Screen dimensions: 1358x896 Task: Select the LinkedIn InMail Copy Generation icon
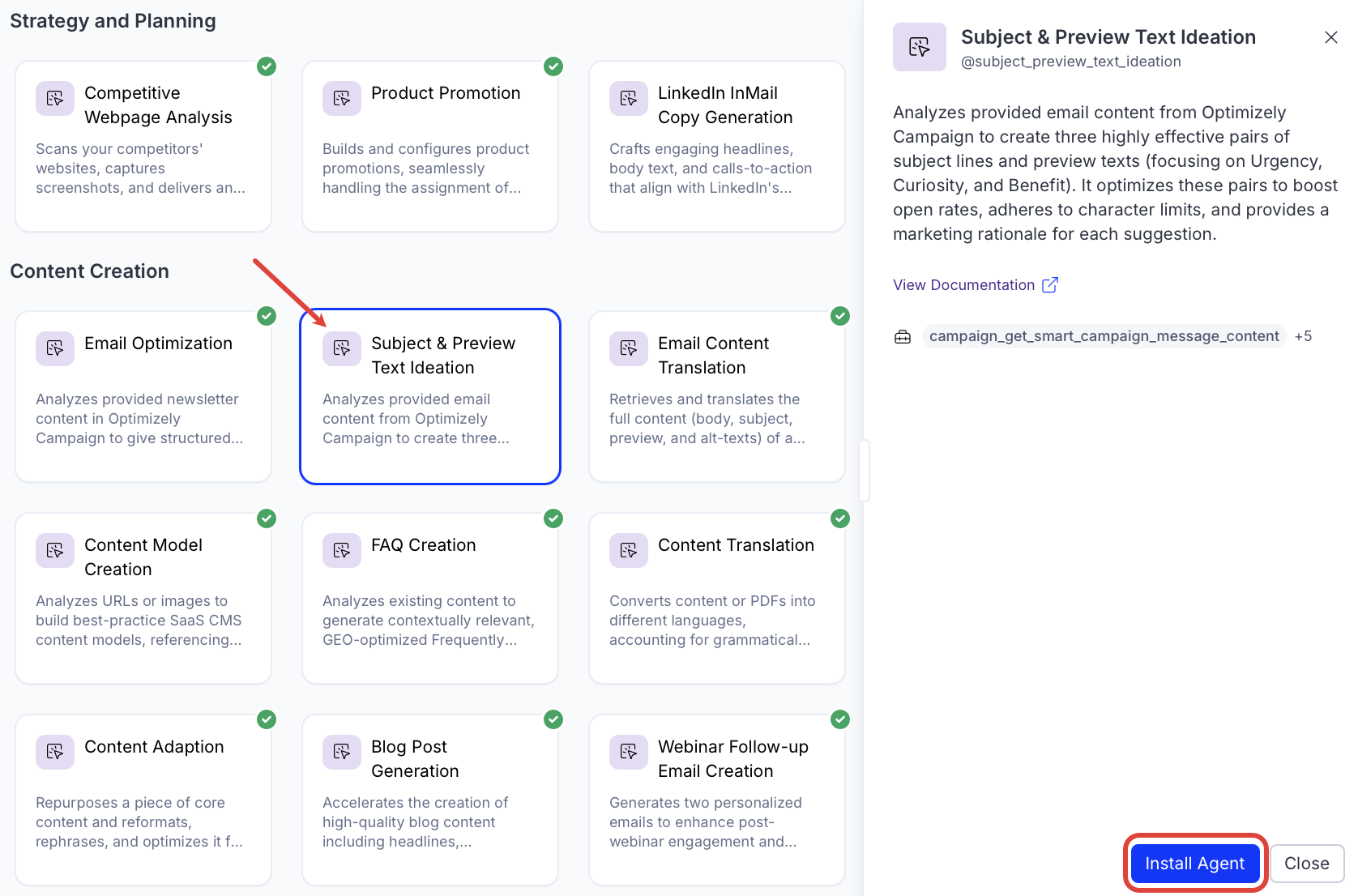click(x=628, y=98)
